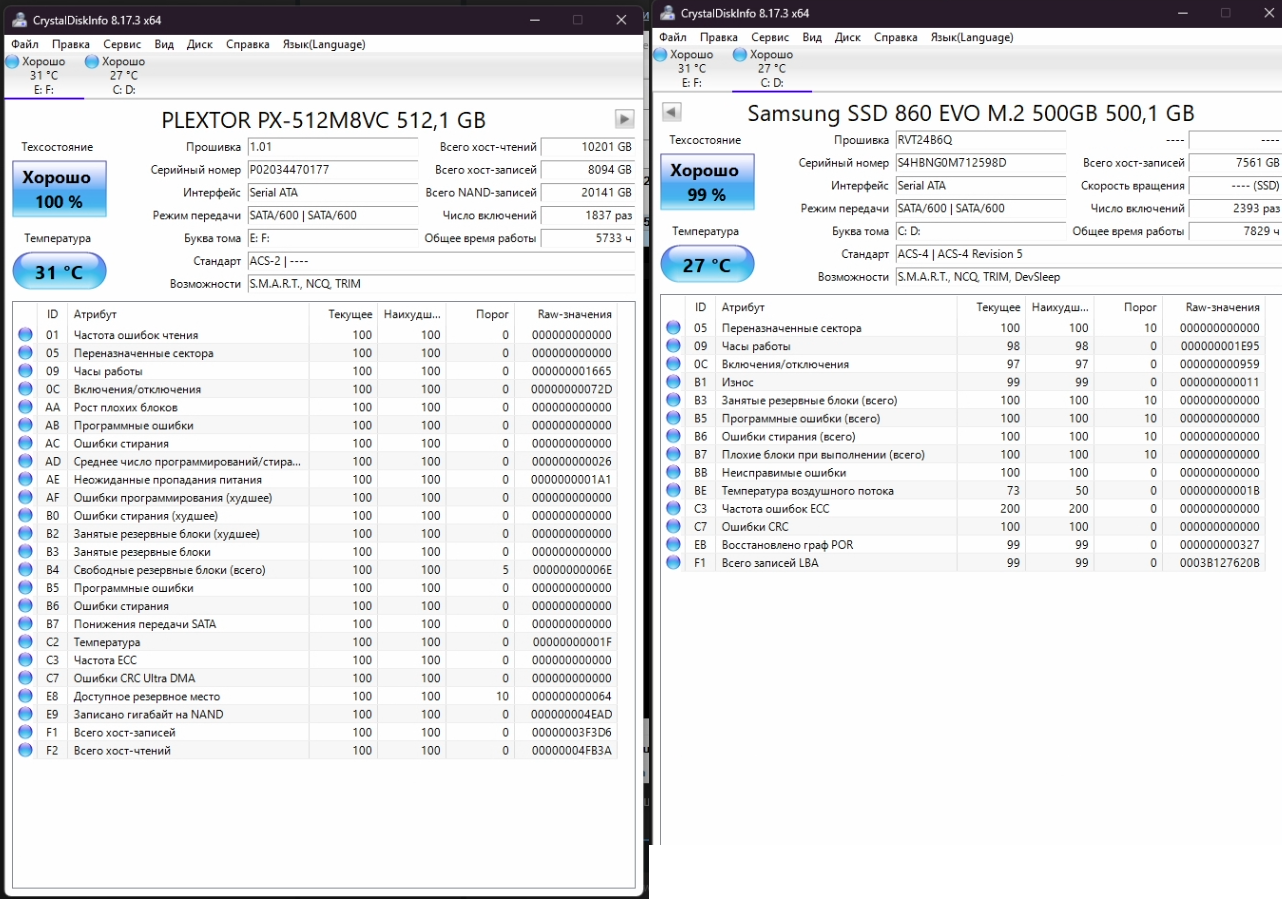Image resolution: width=1282 pixels, height=899 pixels.
Task: Click the status orb for Рост плохих блоков
Action: click(26, 407)
